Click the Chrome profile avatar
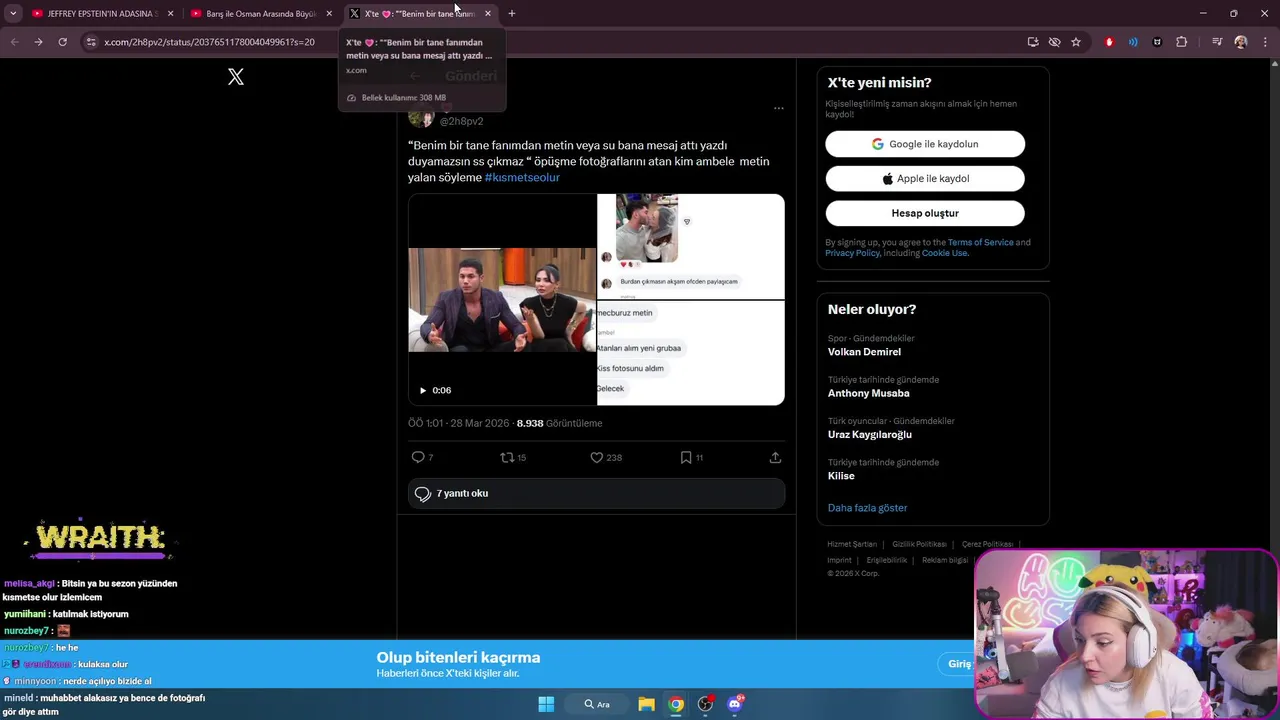 click(1241, 42)
